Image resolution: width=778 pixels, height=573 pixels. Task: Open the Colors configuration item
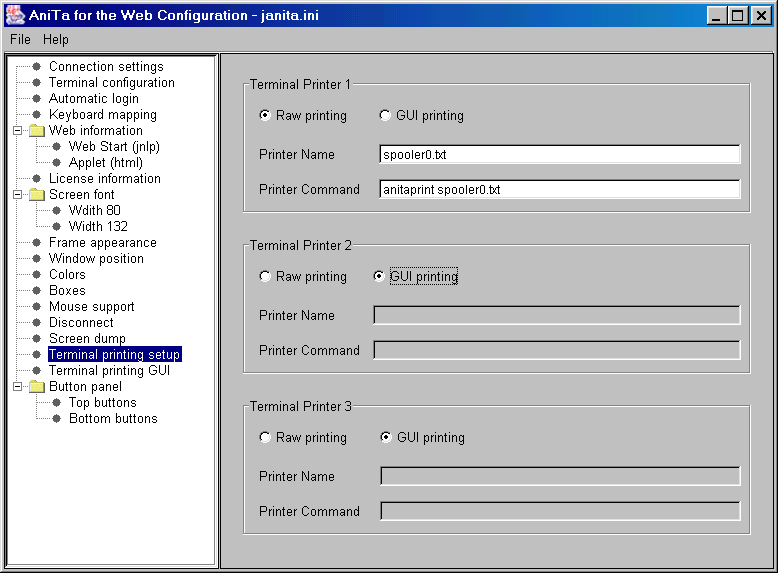point(67,275)
